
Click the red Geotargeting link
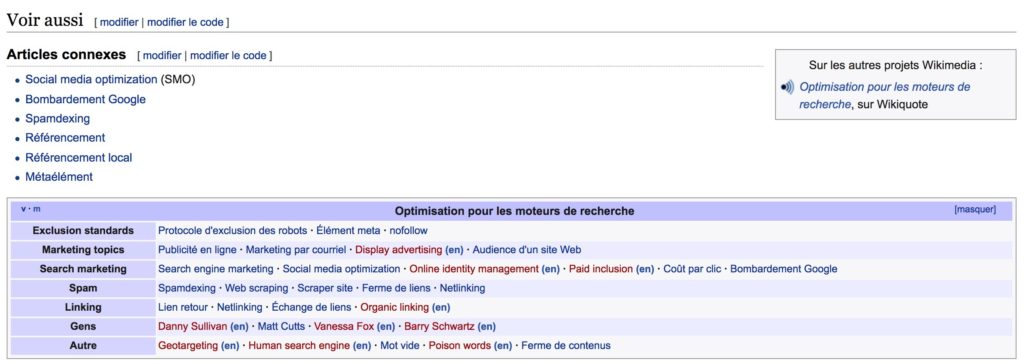coord(188,345)
